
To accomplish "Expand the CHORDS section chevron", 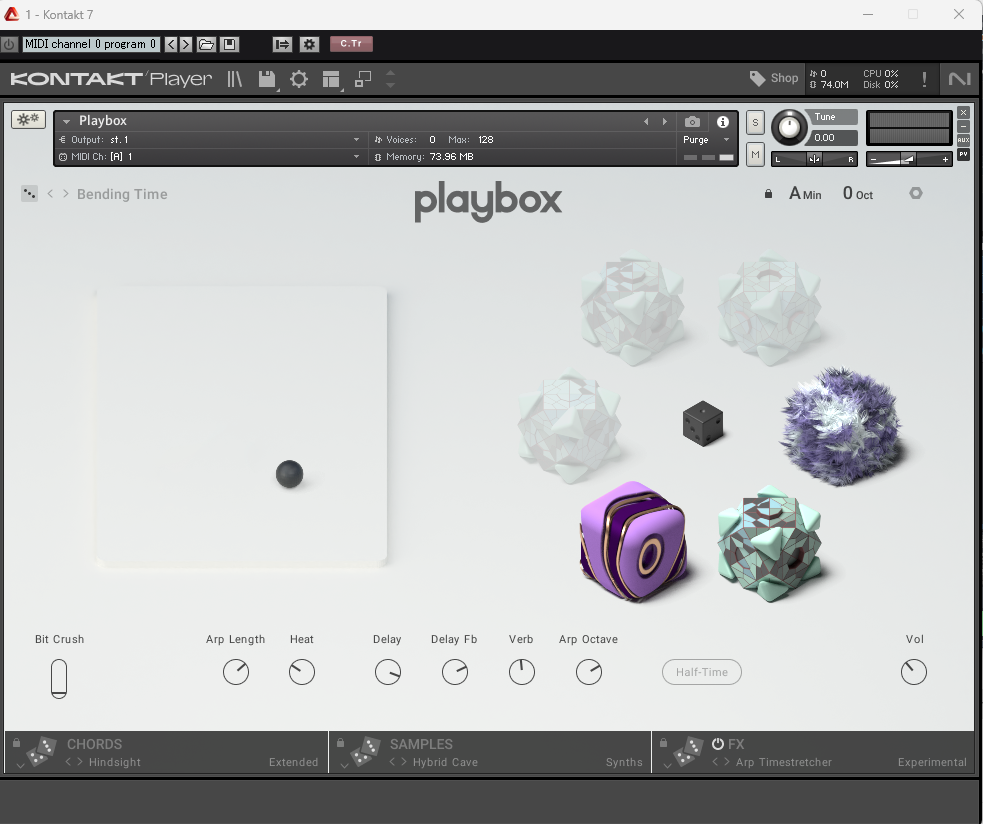I will [20, 766].
